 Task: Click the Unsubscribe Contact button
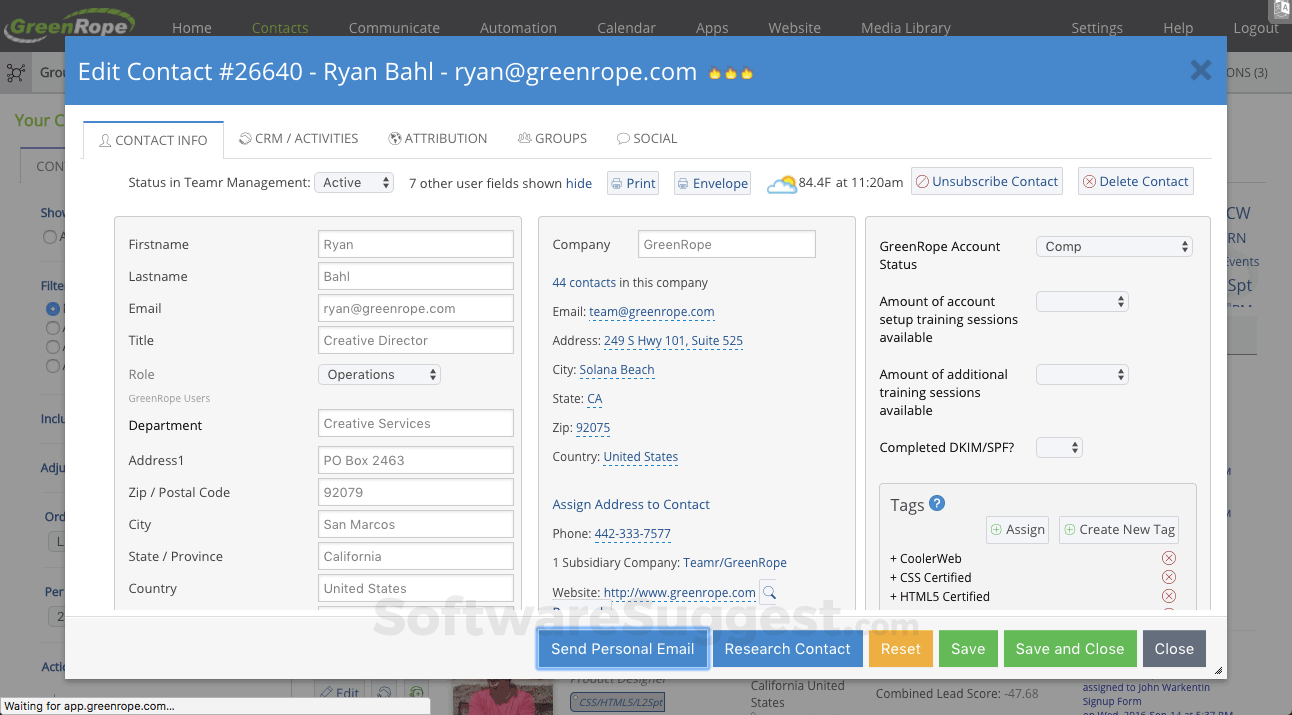[x=986, y=182]
